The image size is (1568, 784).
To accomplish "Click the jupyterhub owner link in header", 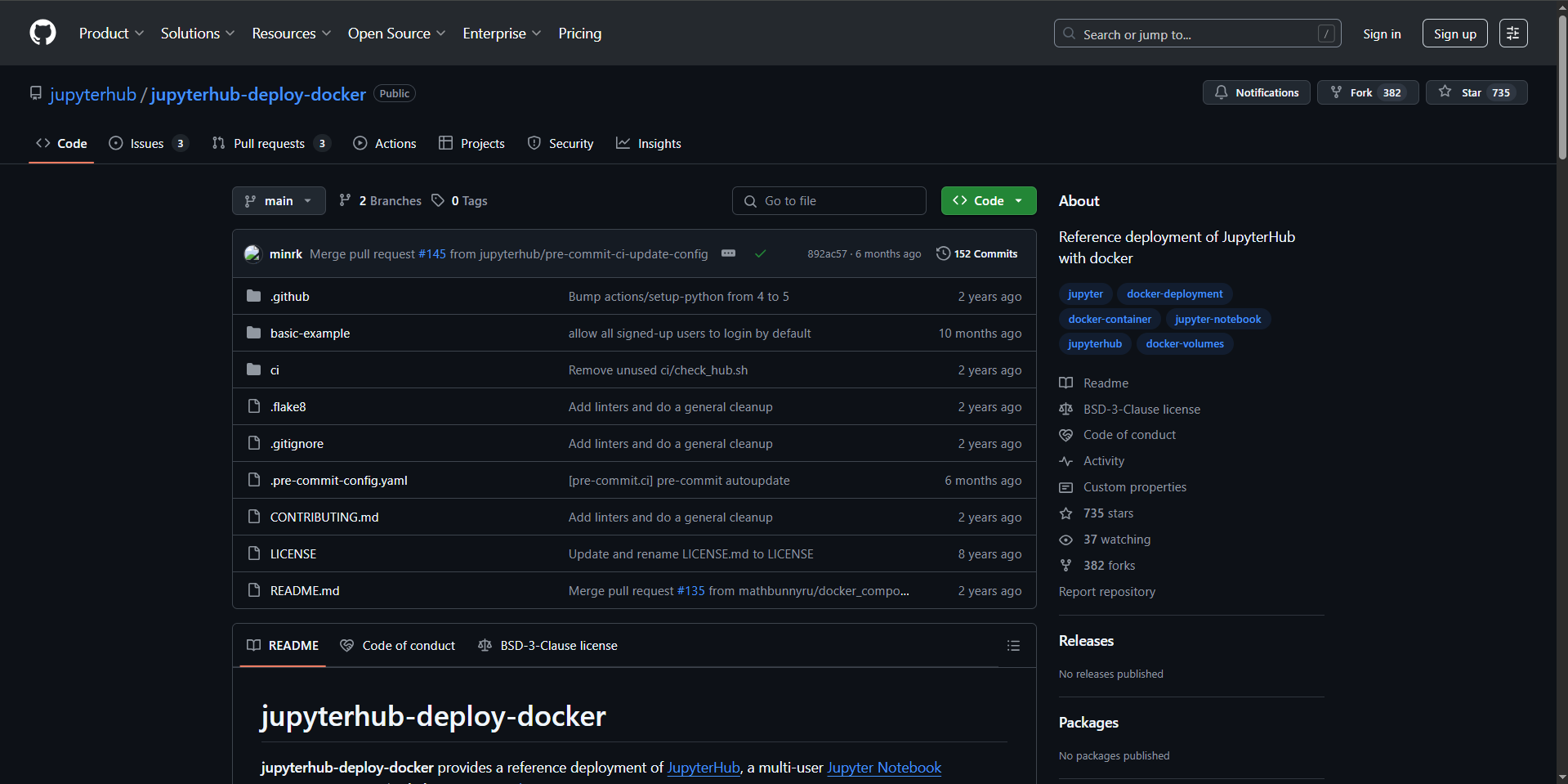I will pyautogui.click(x=93, y=94).
